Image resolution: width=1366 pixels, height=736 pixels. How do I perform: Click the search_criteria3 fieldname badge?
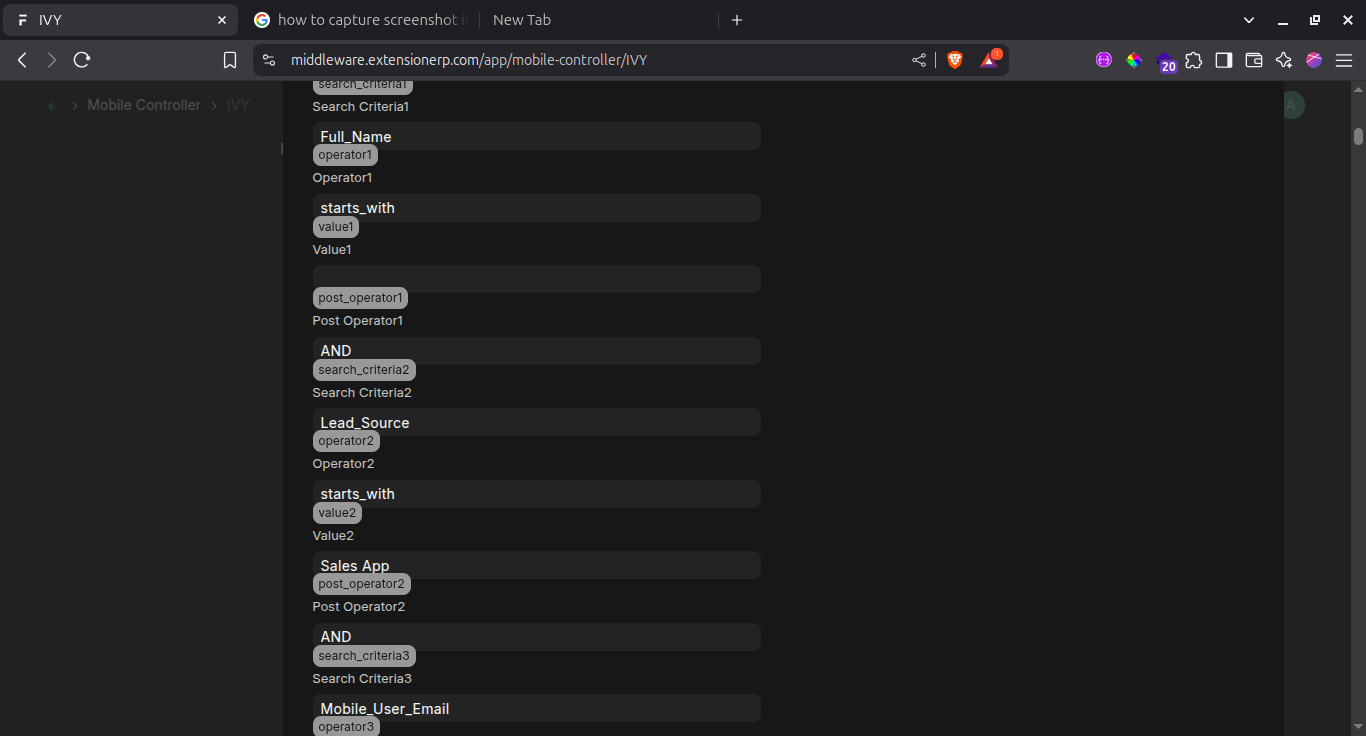coord(364,656)
